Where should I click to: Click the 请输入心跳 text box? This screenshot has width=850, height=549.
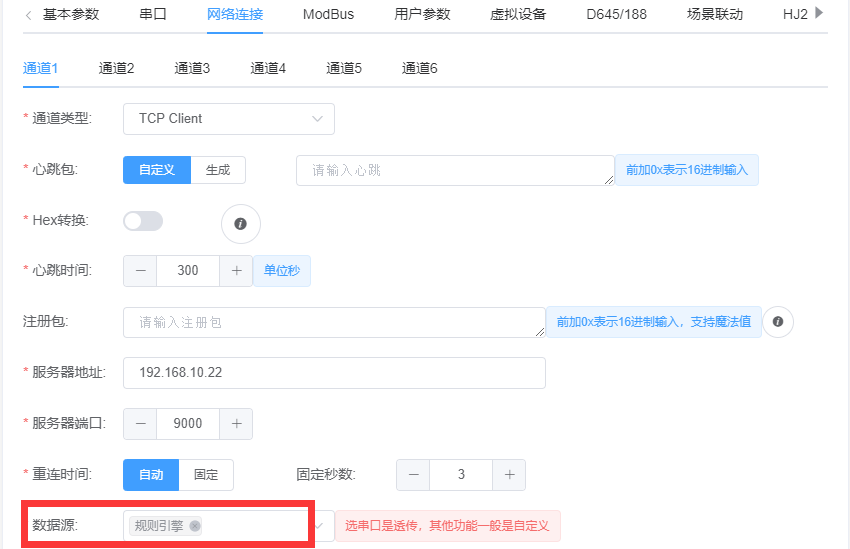click(x=455, y=170)
